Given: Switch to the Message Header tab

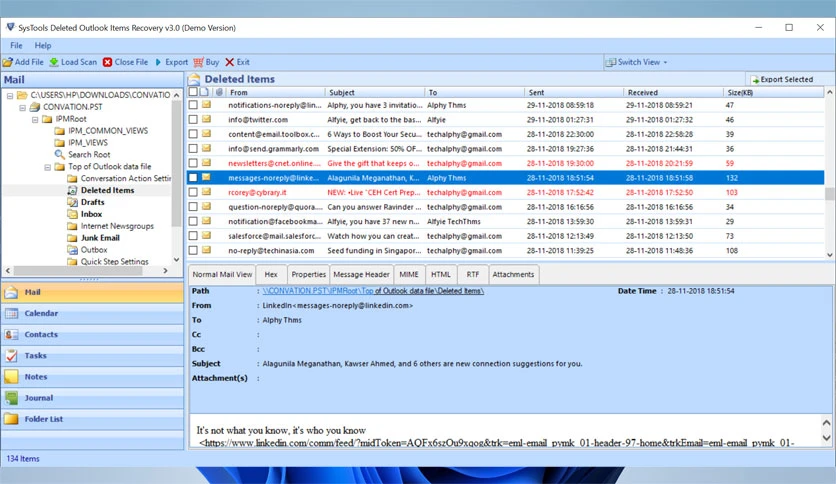Looking at the screenshot, I should tap(361, 275).
